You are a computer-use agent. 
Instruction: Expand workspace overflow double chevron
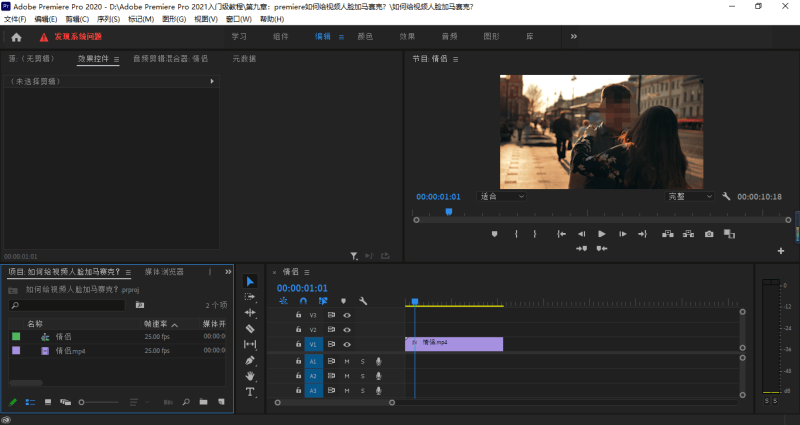(574, 37)
